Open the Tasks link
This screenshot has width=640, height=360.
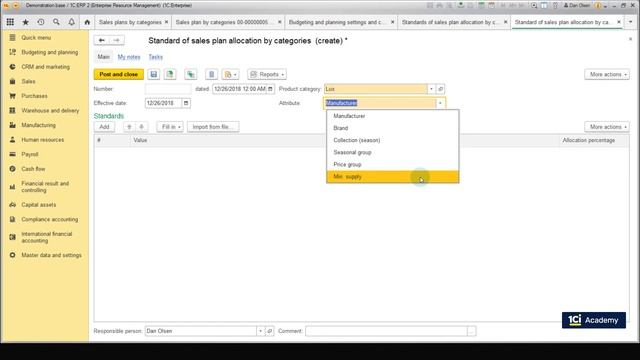tap(156, 57)
